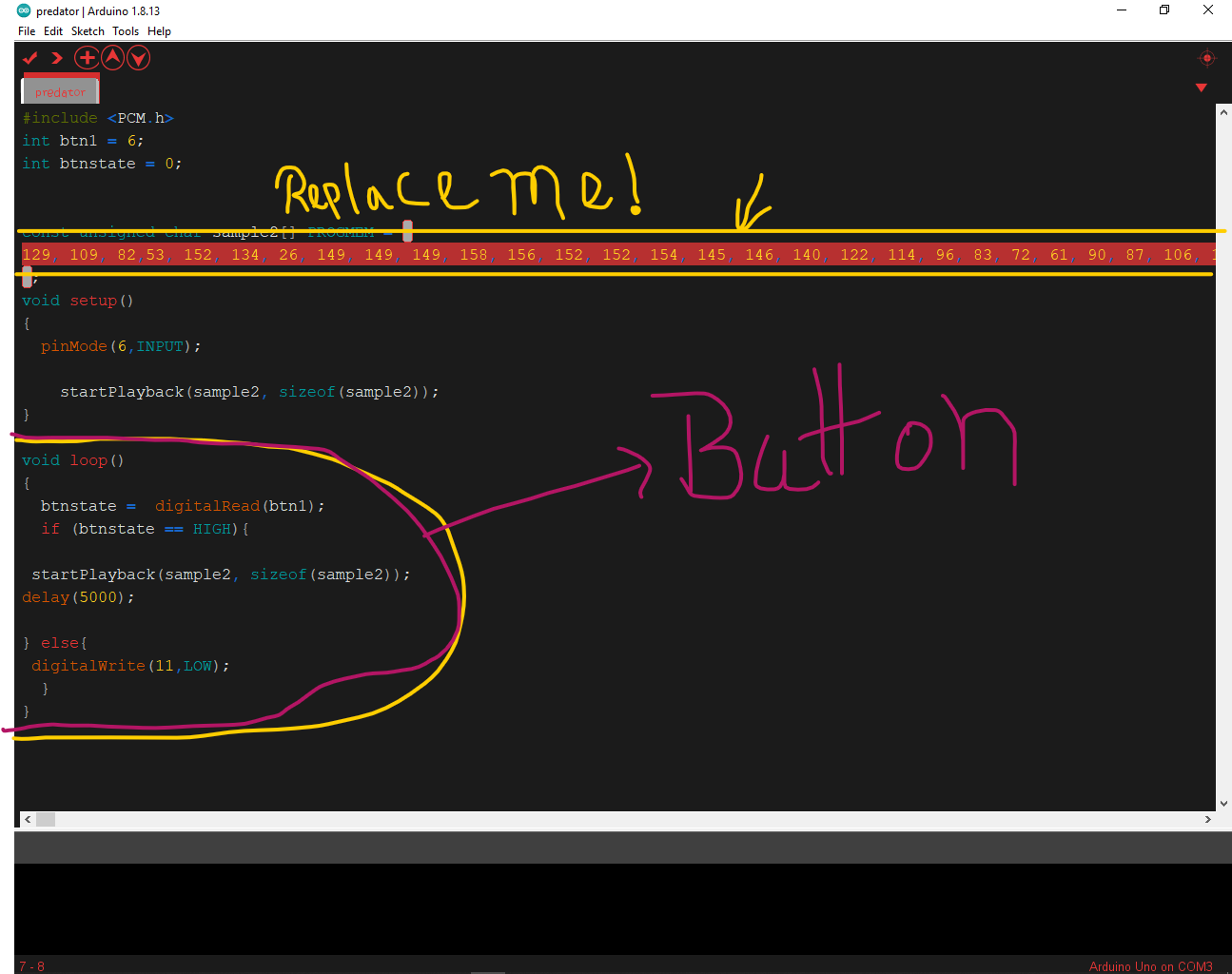Click the 'HIGH' keyword in if statement

point(212,529)
